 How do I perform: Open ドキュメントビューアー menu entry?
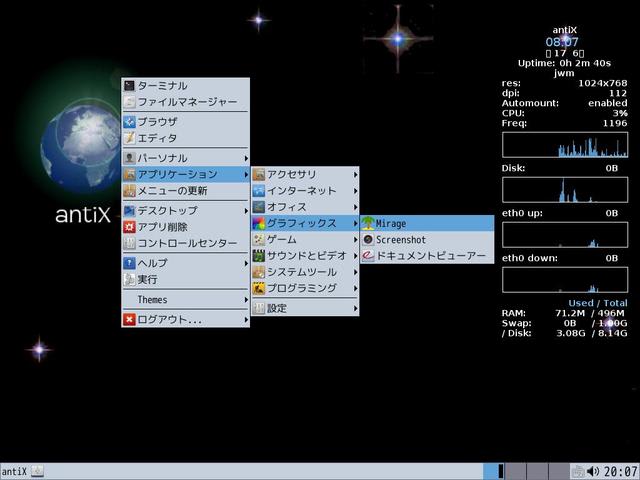click(x=427, y=256)
